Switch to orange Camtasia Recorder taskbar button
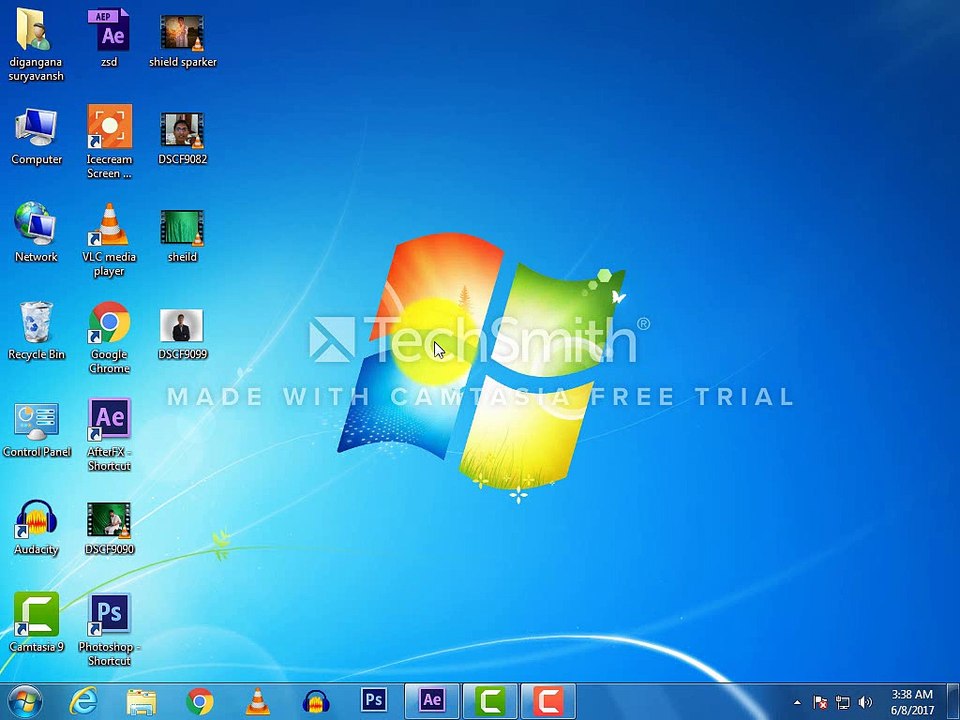The image size is (960, 720). point(548,702)
